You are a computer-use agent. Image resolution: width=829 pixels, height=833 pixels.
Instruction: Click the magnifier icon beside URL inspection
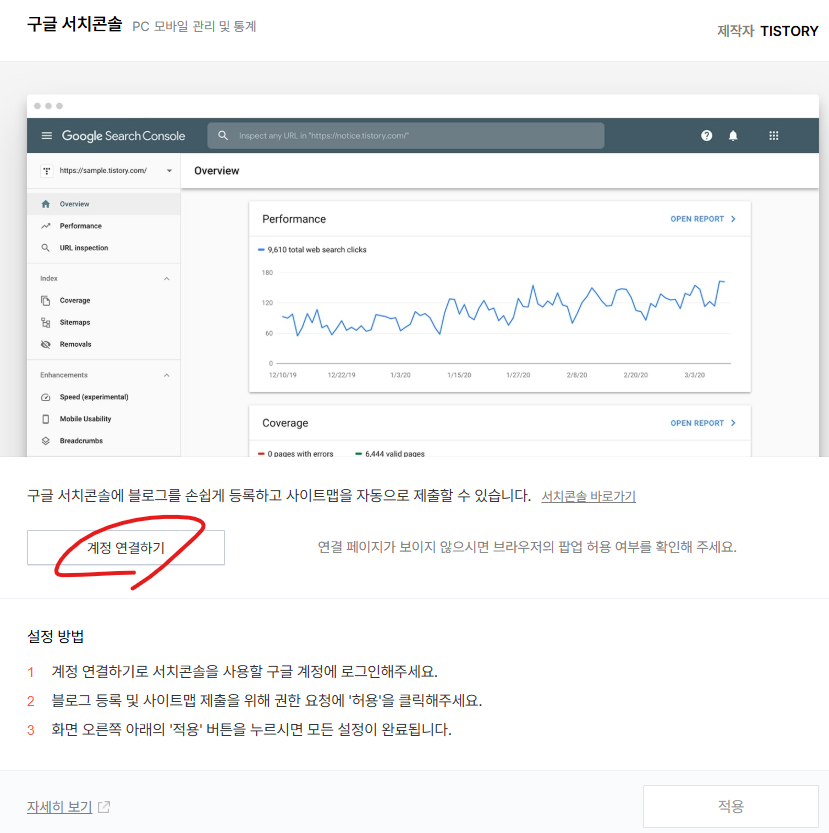click(46, 248)
